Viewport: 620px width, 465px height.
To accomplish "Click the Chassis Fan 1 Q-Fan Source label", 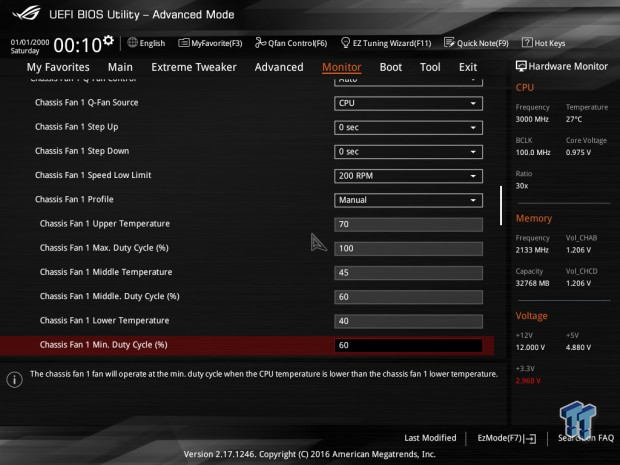I will pos(87,103).
